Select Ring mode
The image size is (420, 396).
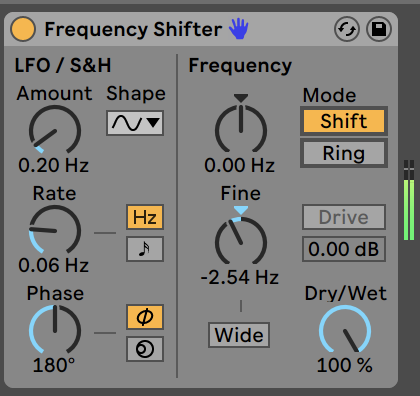(x=344, y=153)
